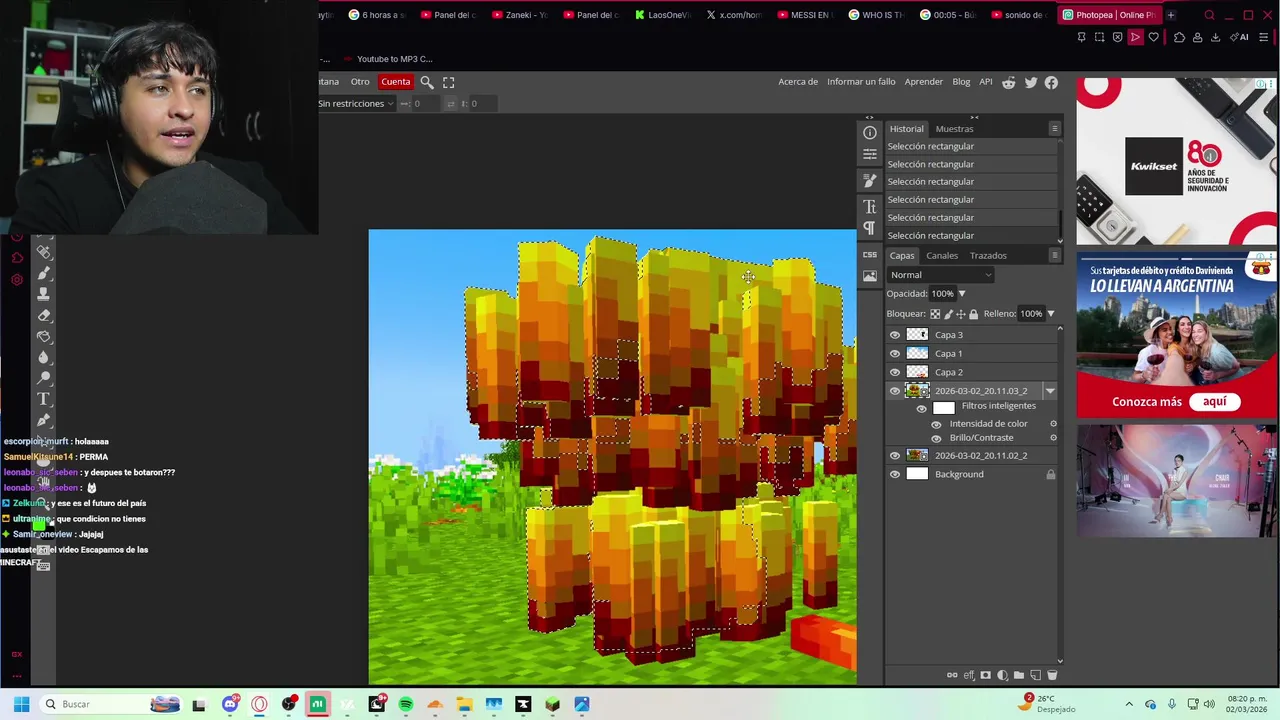1280x720 pixels.
Task: Open the Blog link
Action: coord(961,82)
